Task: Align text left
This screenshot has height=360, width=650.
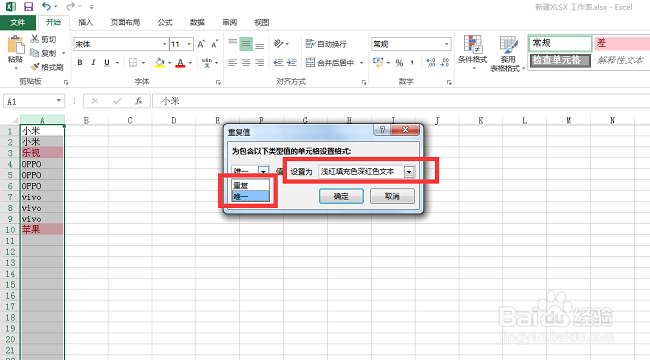Action: click(x=233, y=63)
